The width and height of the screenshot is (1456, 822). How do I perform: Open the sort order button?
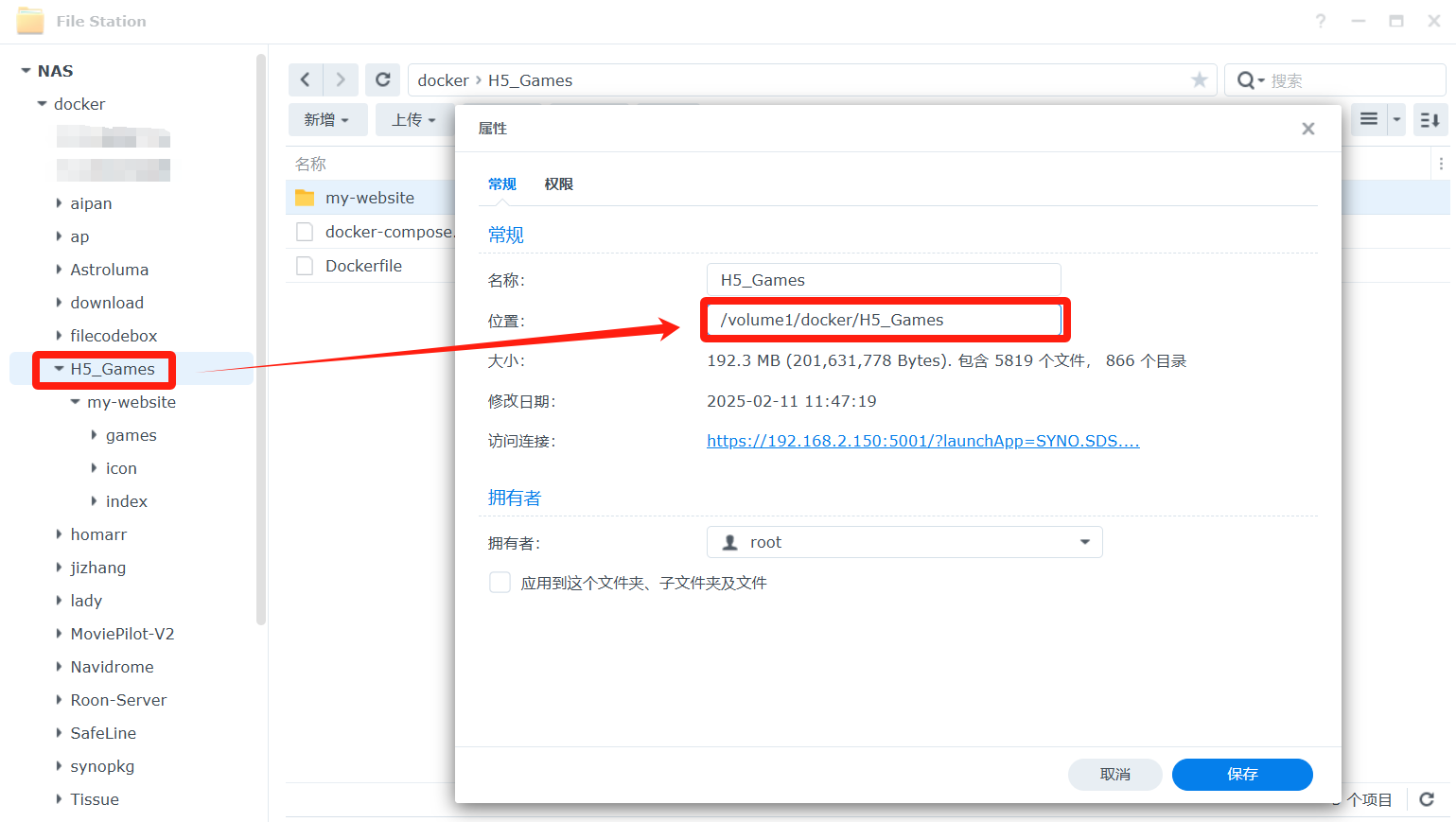pyautogui.click(x=1430, y=119)
